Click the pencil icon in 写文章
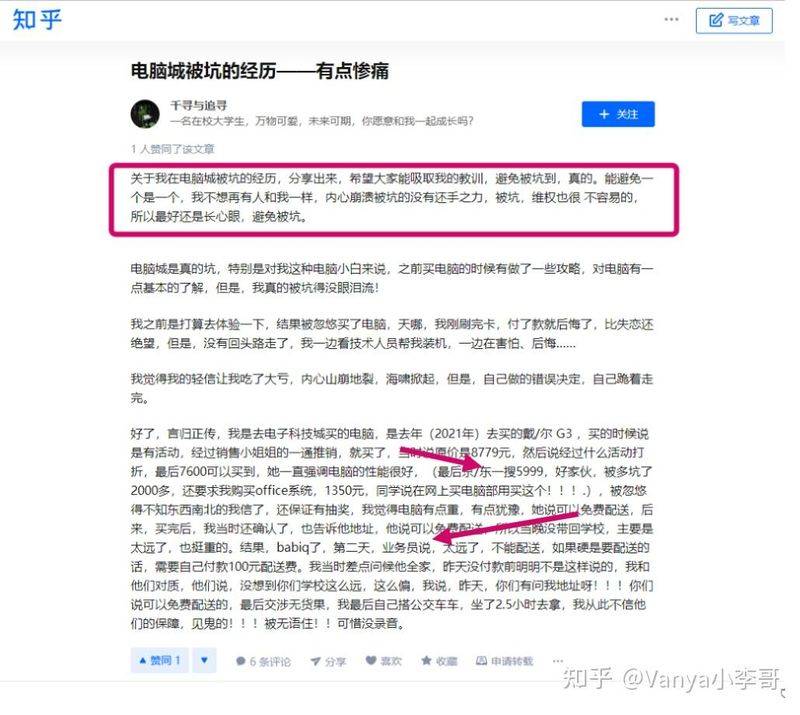Screen dimensions: 800x715 [716, 20]
